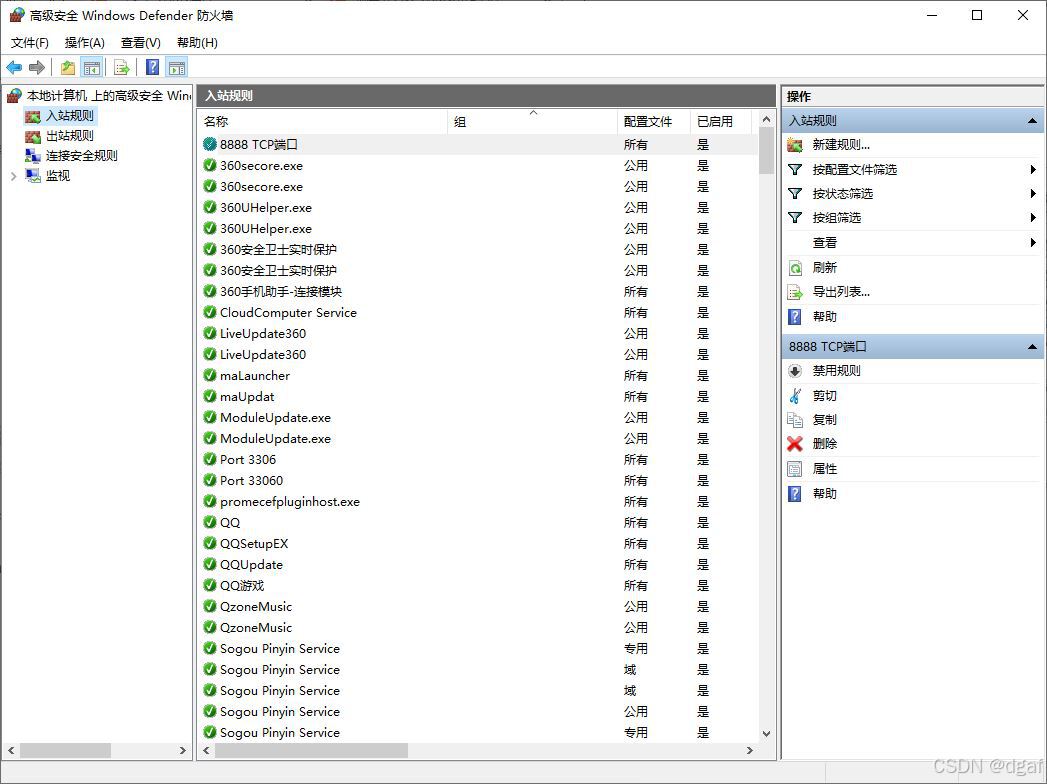The height and width of the screenshot is (784, 1047).
Task: Click 导出列表... action link
Action: (x=841, y=292)
